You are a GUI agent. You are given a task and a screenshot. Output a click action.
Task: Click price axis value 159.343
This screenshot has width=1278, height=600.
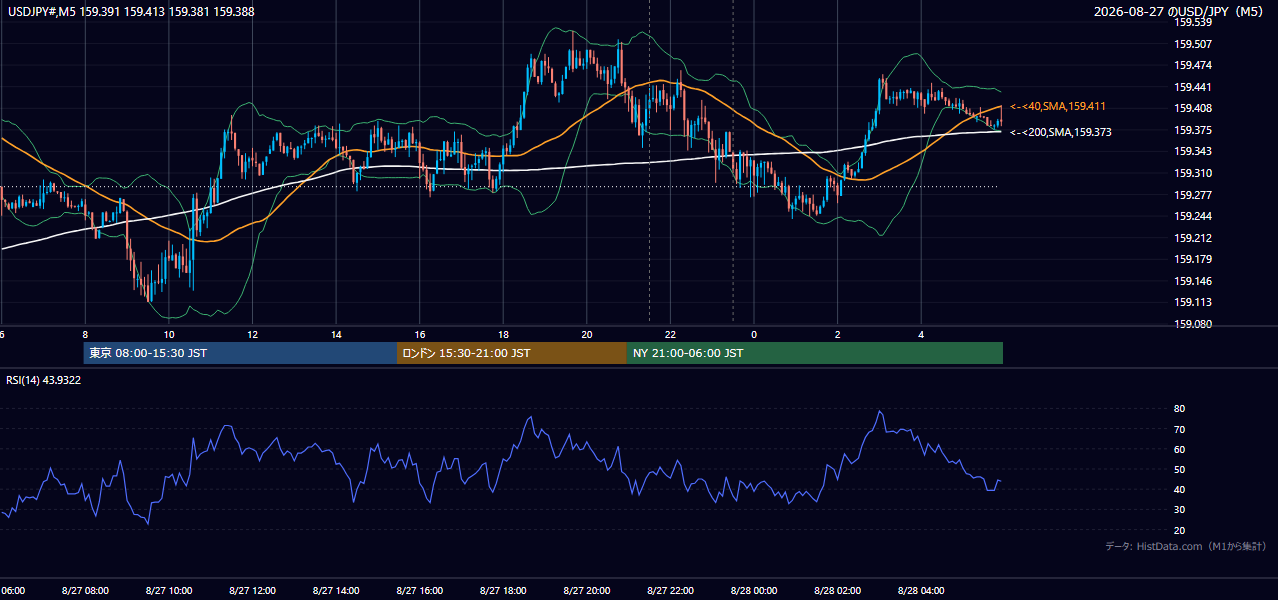(x=1192, y=152)
